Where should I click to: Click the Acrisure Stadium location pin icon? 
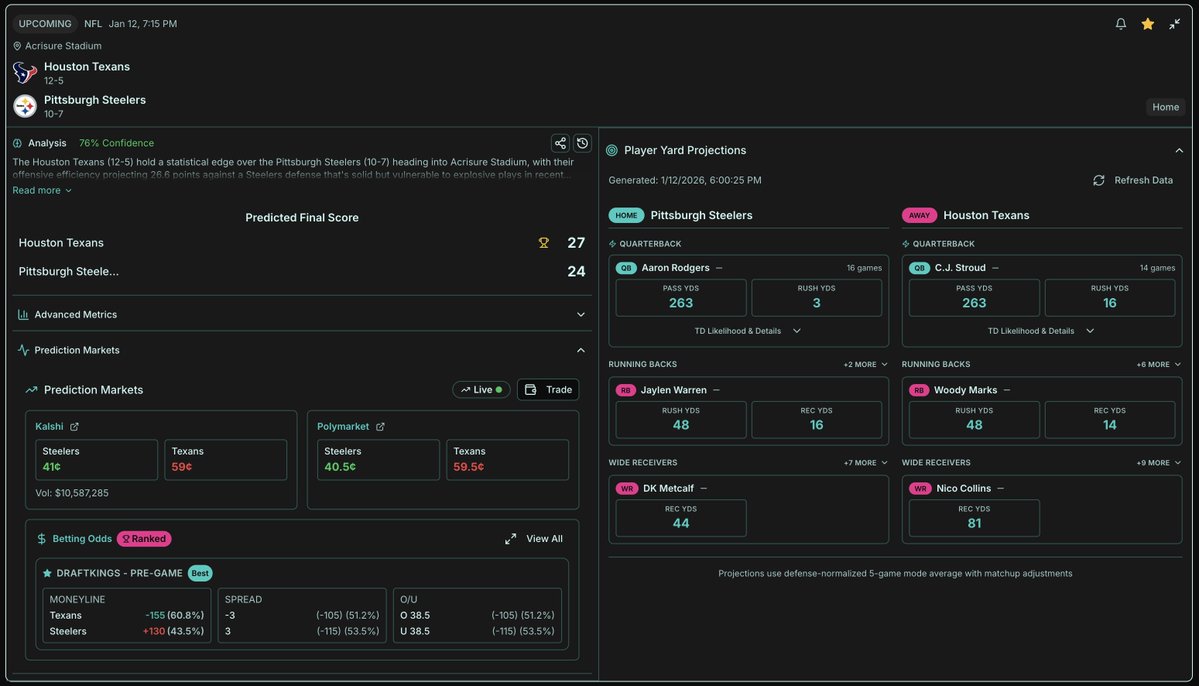tap(17, 46)
